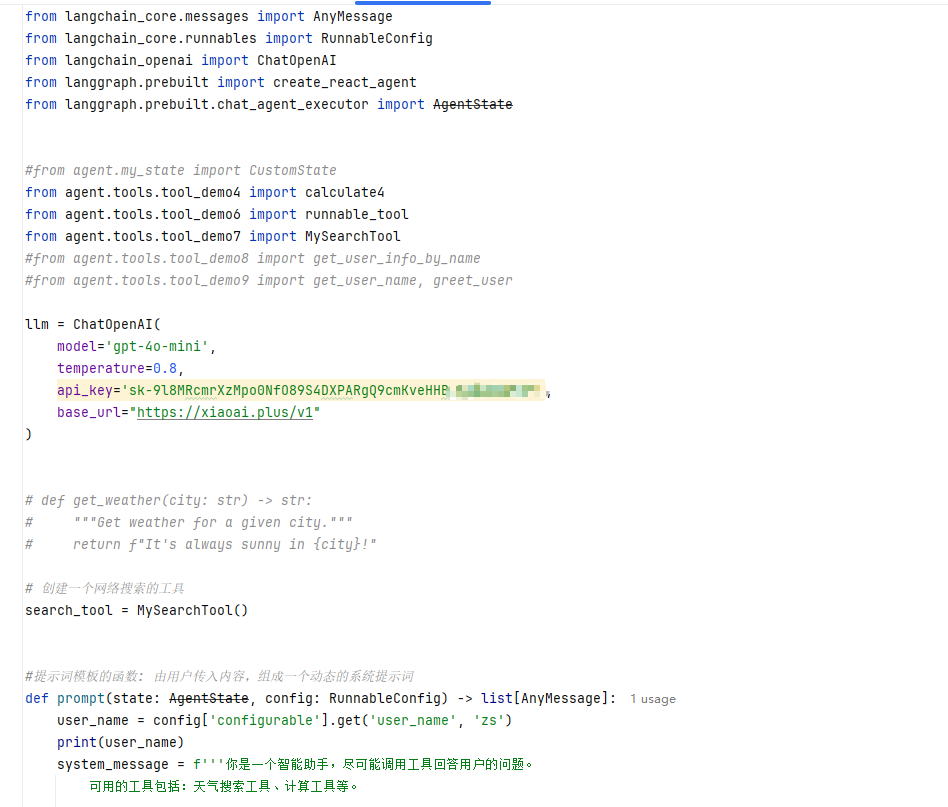Image resolution: width=948 pixels, height=807 pixels.
Task: Click the "Get weather for a given city." docstring
Action: pos(213,522)
